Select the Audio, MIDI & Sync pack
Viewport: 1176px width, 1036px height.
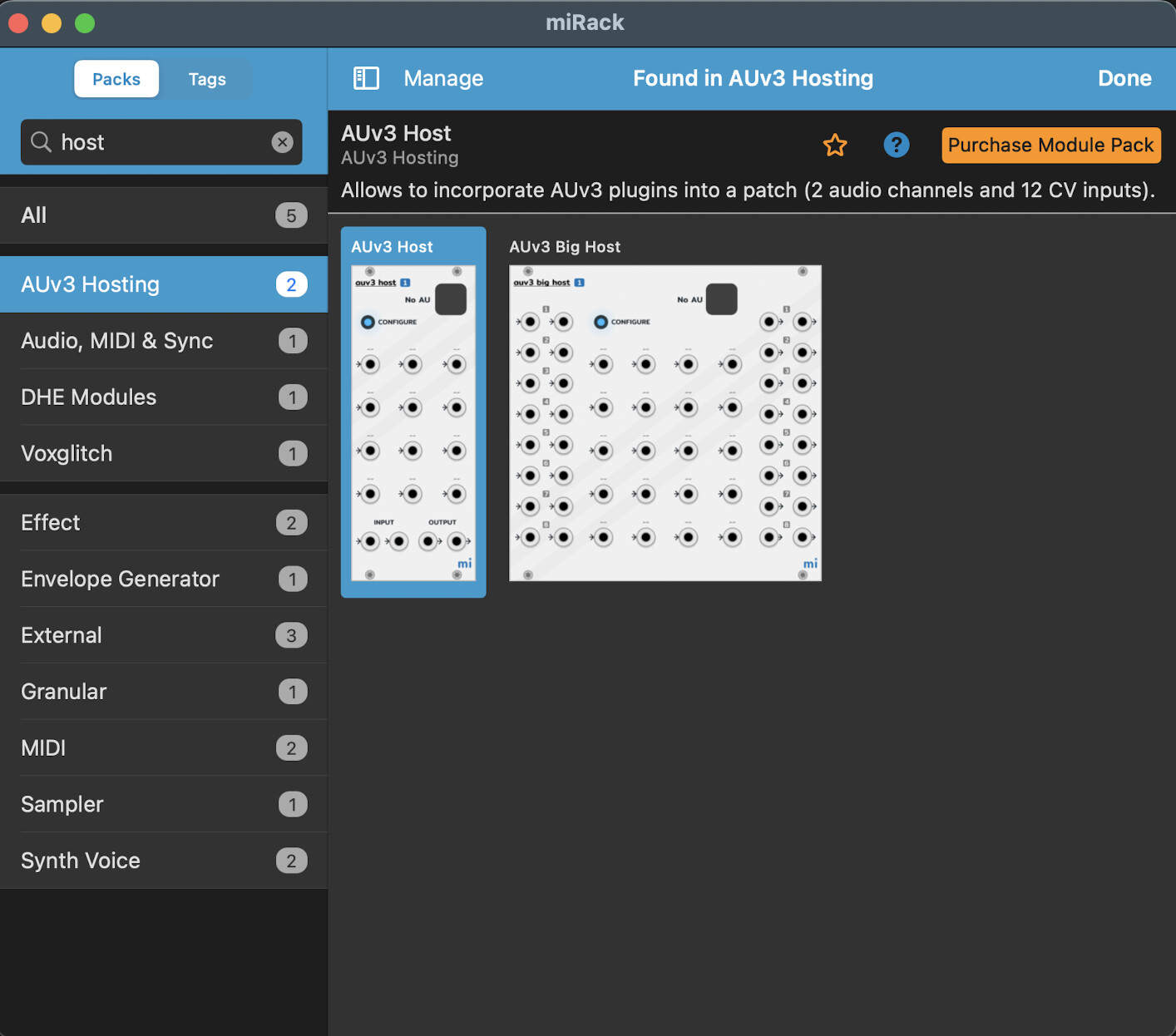[164, 341]
